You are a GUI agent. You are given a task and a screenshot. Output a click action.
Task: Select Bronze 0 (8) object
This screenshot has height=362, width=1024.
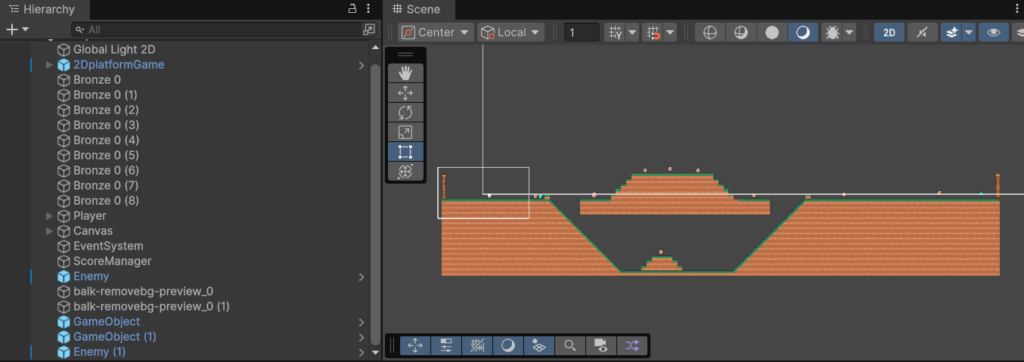click(x=106, y=201)
